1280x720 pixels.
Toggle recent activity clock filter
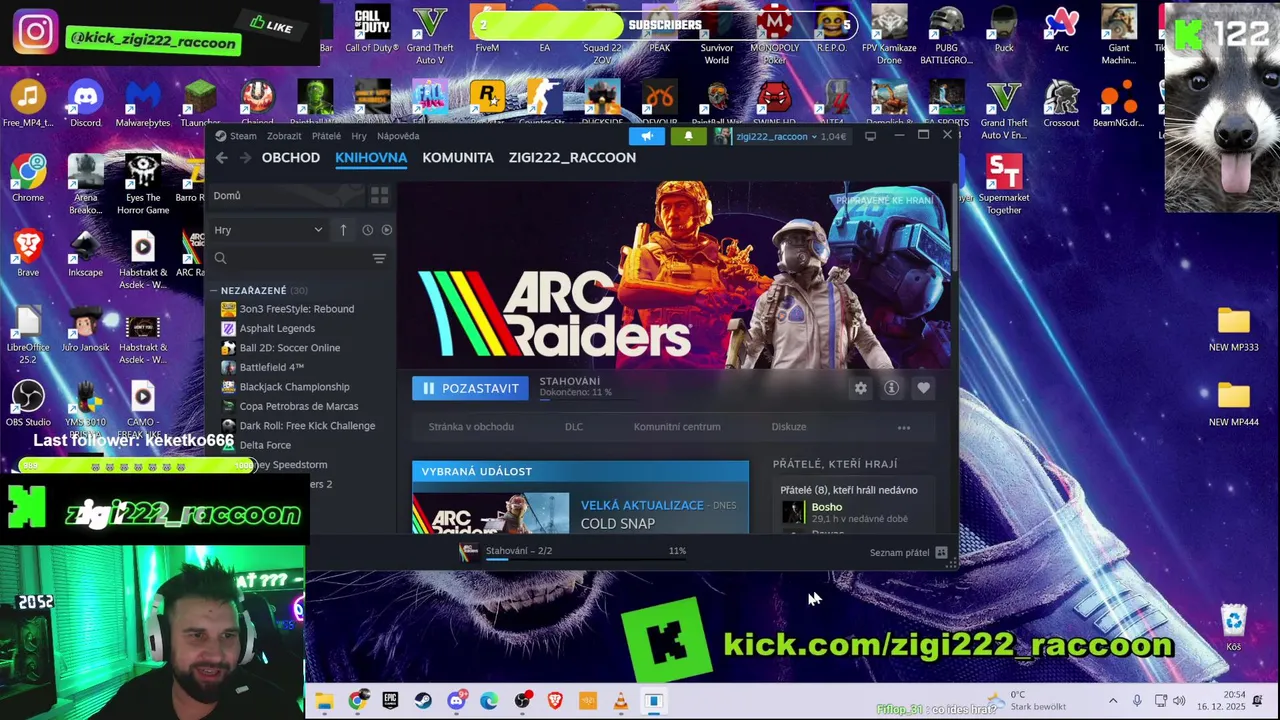367,230
